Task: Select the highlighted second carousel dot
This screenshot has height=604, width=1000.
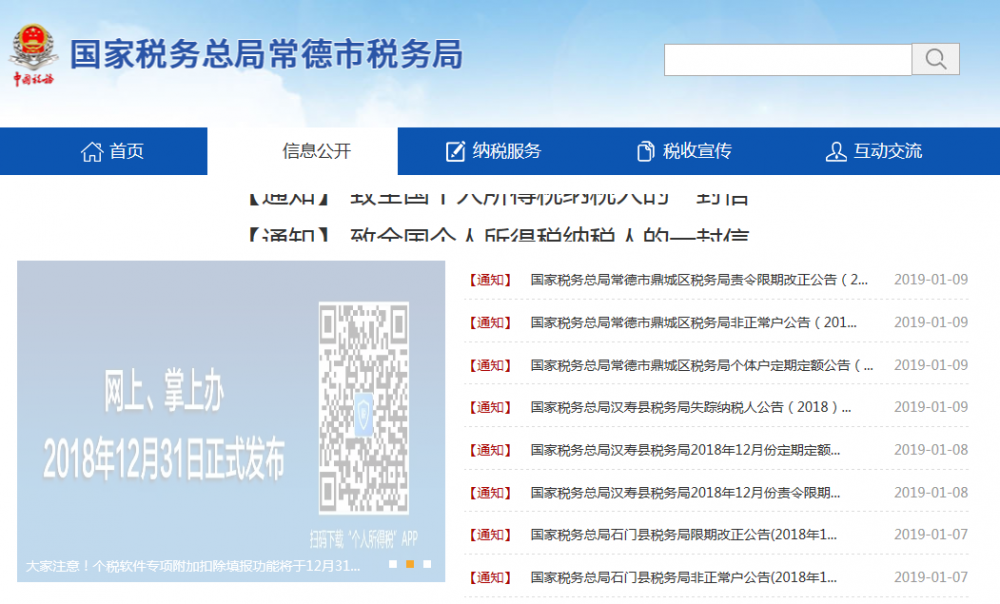Action: 409,564
